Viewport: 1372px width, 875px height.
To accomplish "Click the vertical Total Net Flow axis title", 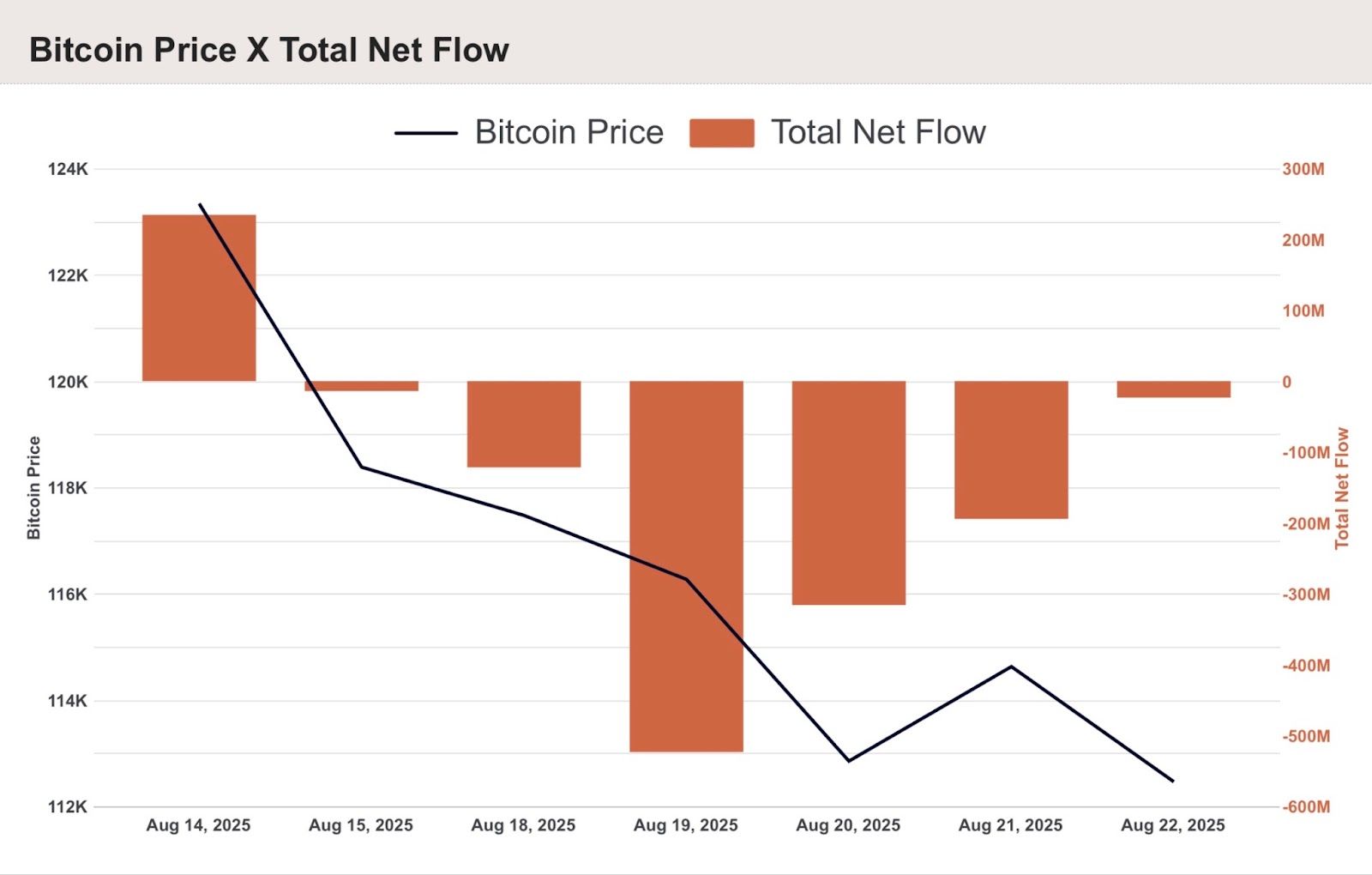I will coord(1342,488).
